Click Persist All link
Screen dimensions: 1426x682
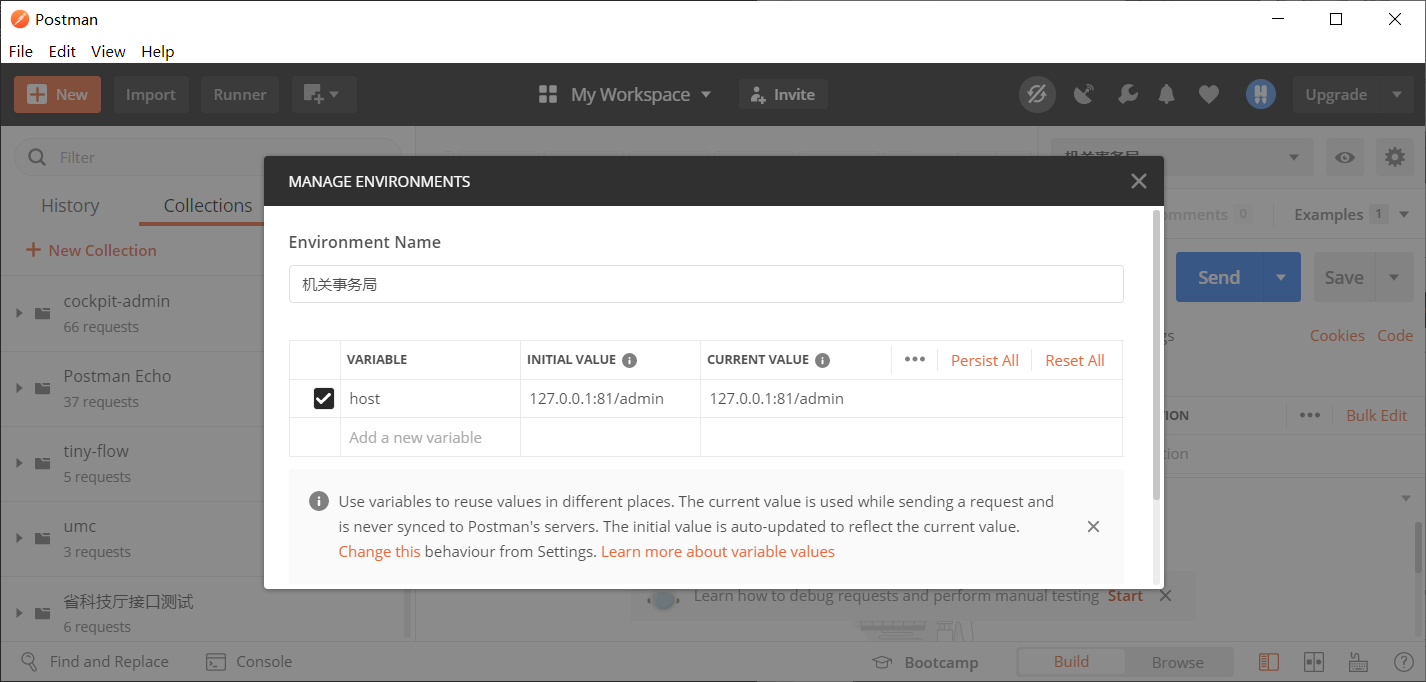(985, 361)
